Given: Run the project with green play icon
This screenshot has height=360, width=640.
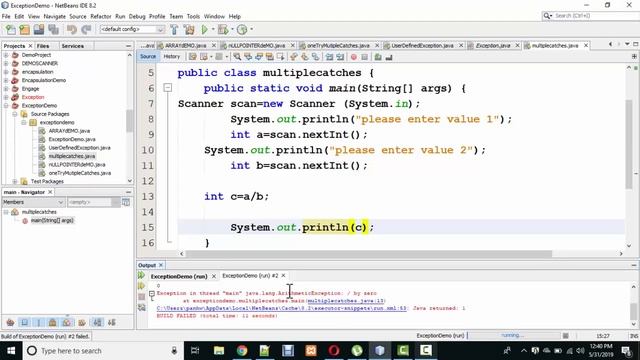Looking at the screenshot, I should point(204,29).
